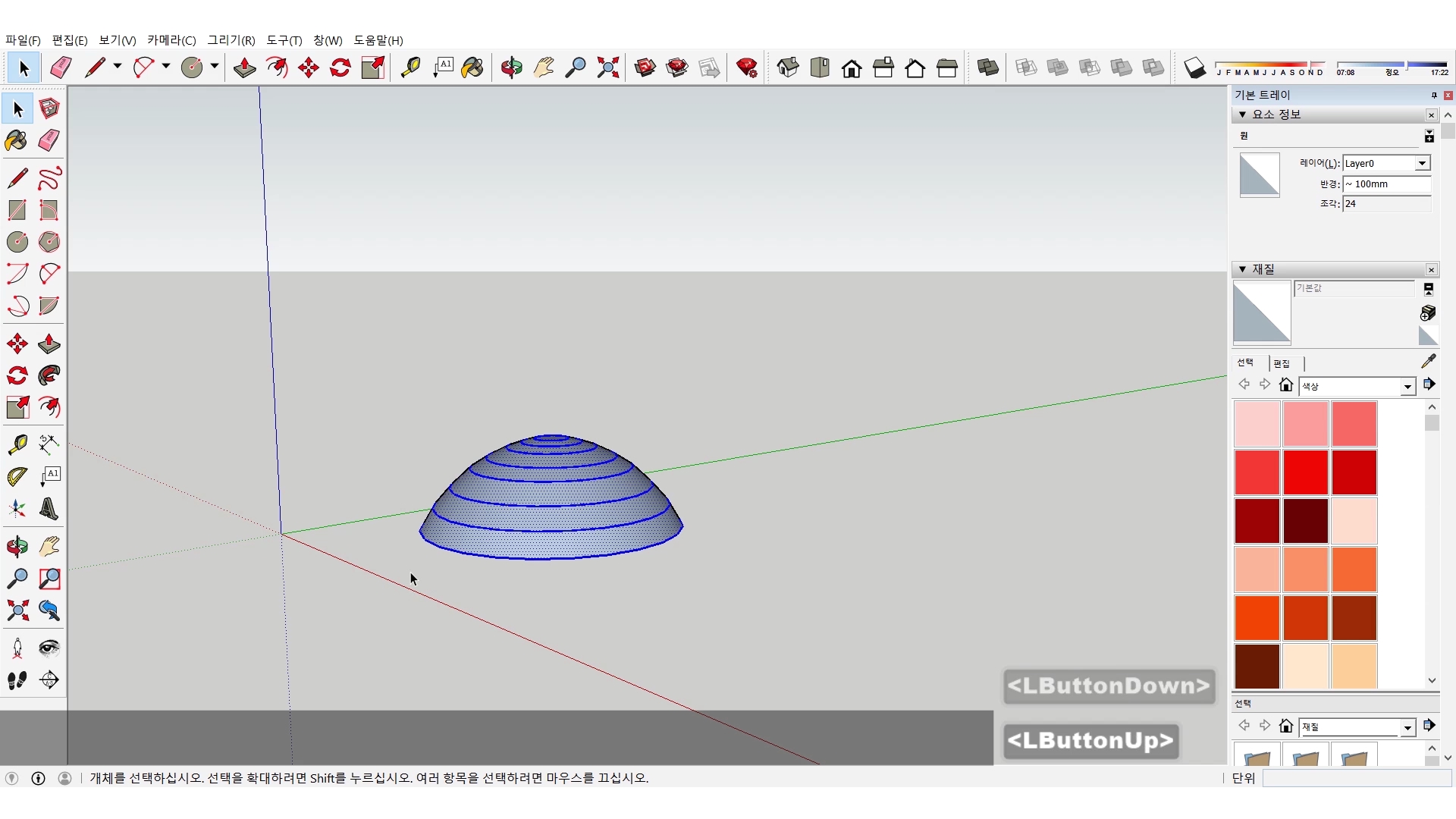Select the Walk tool footprints icon
1456x819 pixels.
click(x=17, y=680)
